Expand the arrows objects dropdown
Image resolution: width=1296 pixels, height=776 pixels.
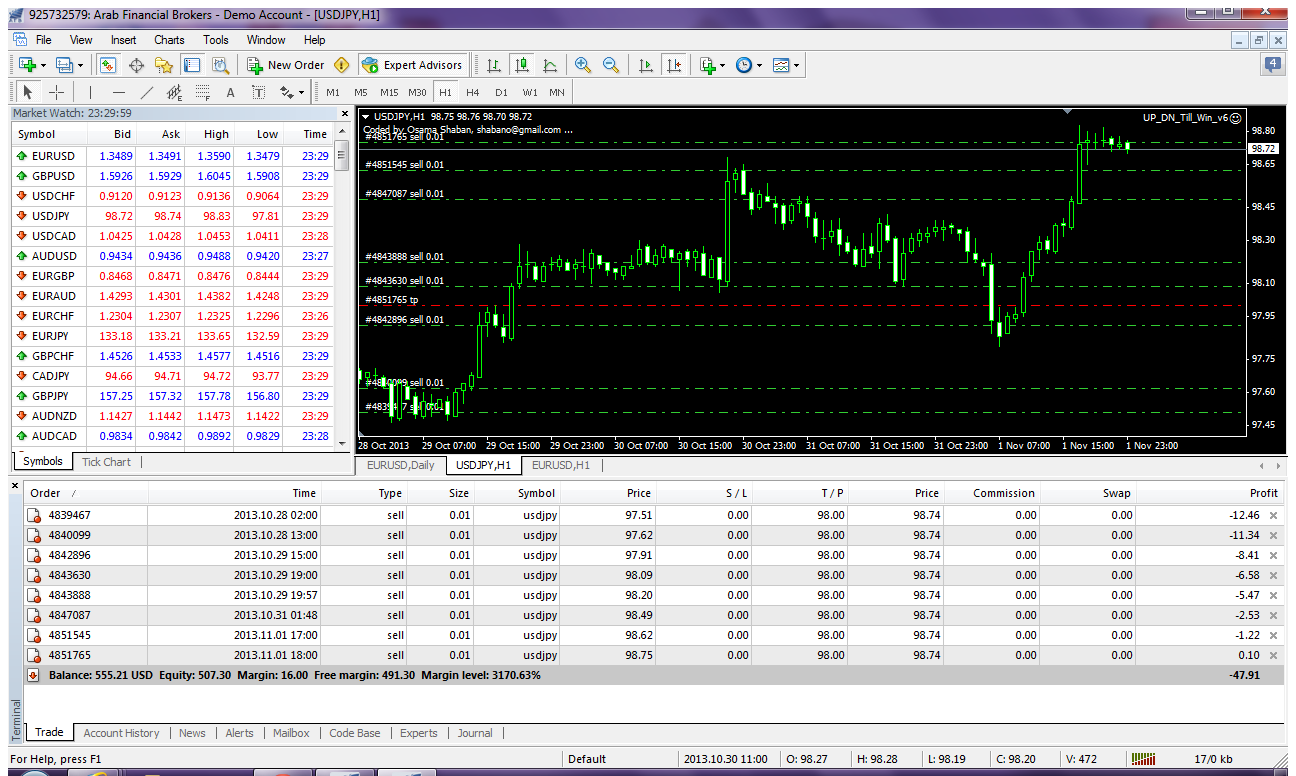302,92
